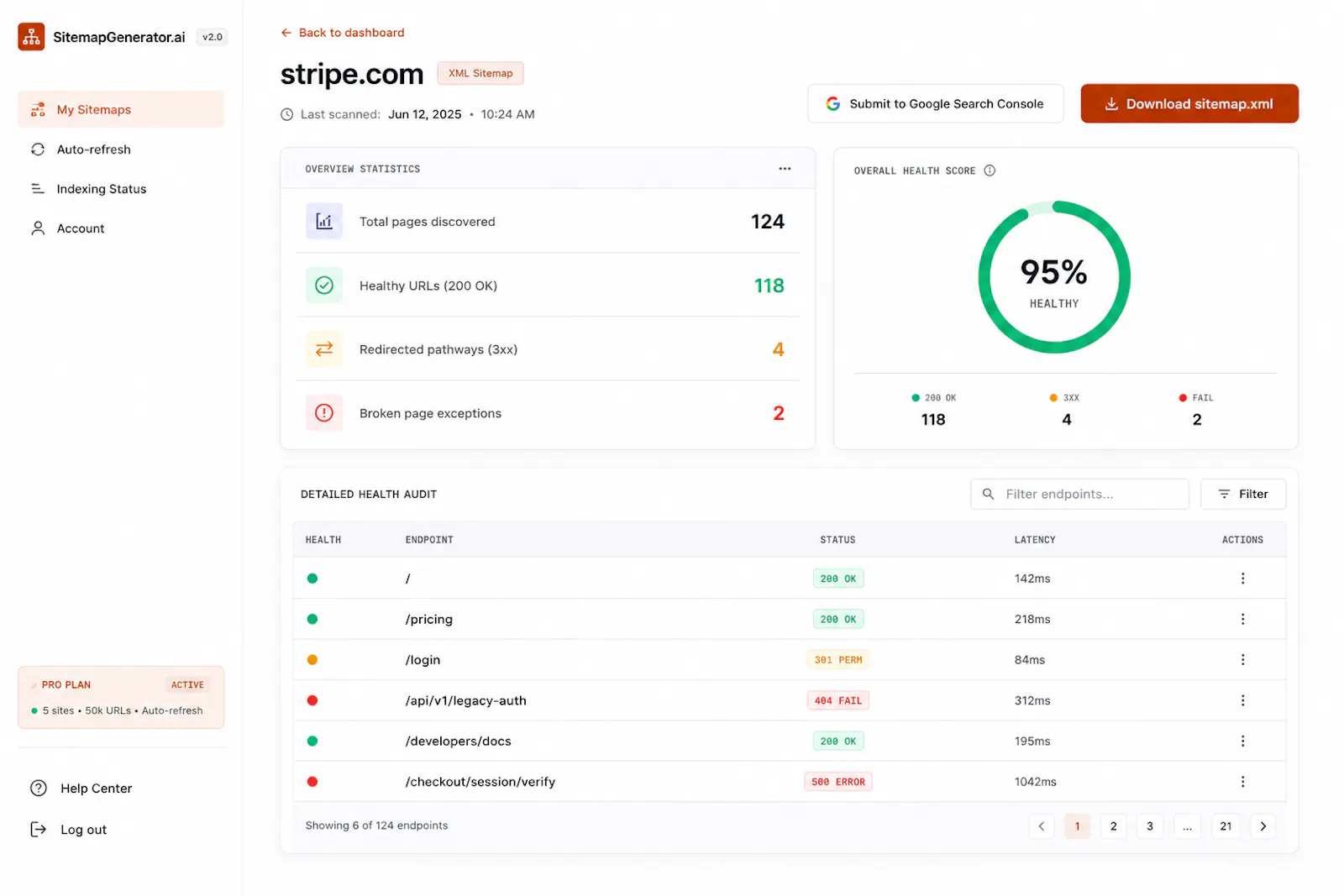Viewport: 1344px width, 896px height.
Task: Go to previous page arrow
Action: [1042, 826]
